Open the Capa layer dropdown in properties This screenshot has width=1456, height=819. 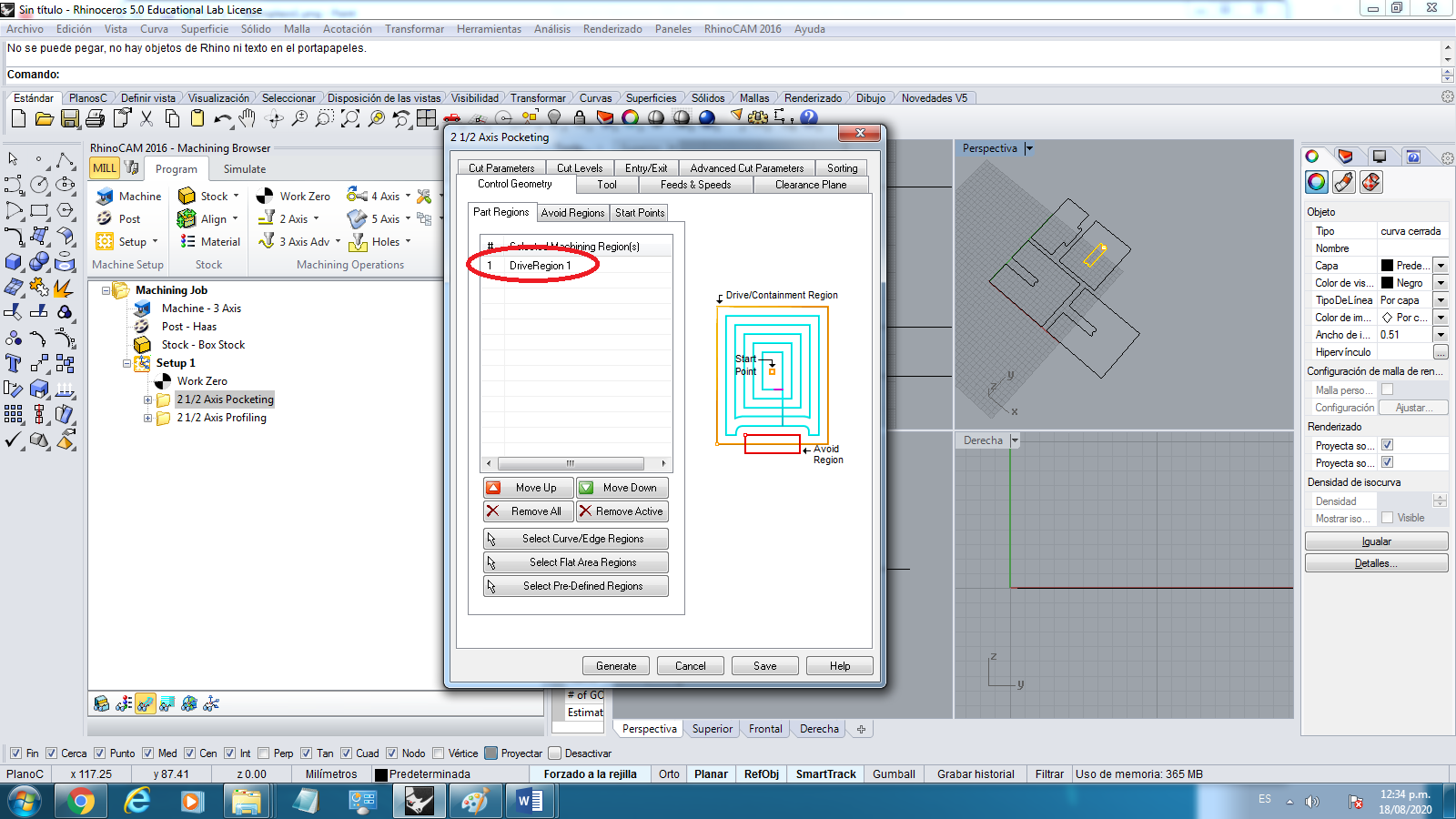point(1441,266)
